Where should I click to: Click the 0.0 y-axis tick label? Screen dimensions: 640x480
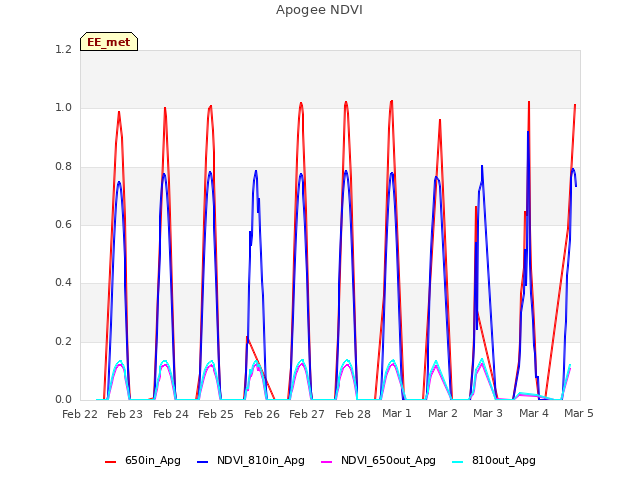pyautogui.click(x=63, y=400)
